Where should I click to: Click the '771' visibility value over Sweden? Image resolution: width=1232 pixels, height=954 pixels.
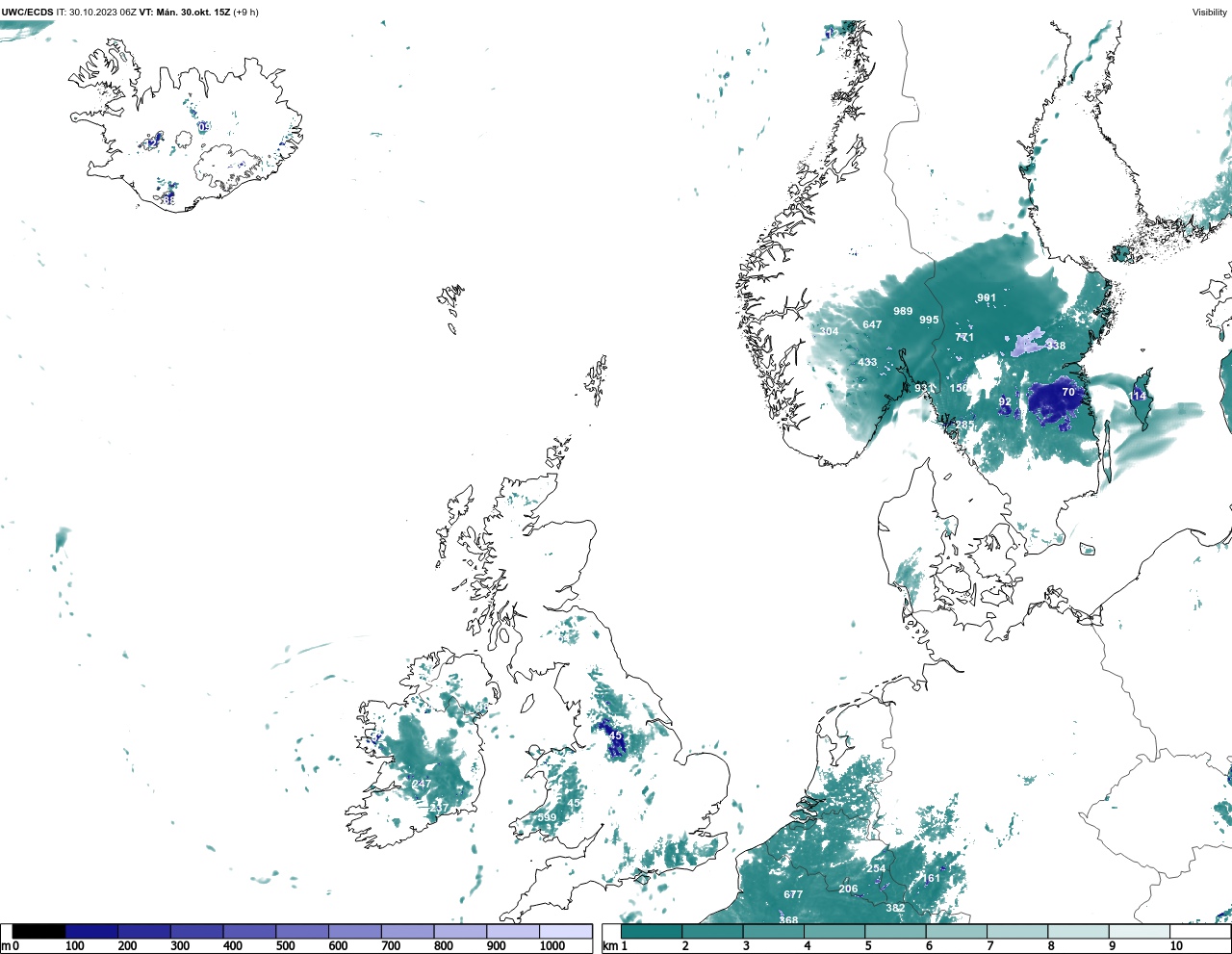(x=964, y=337)
